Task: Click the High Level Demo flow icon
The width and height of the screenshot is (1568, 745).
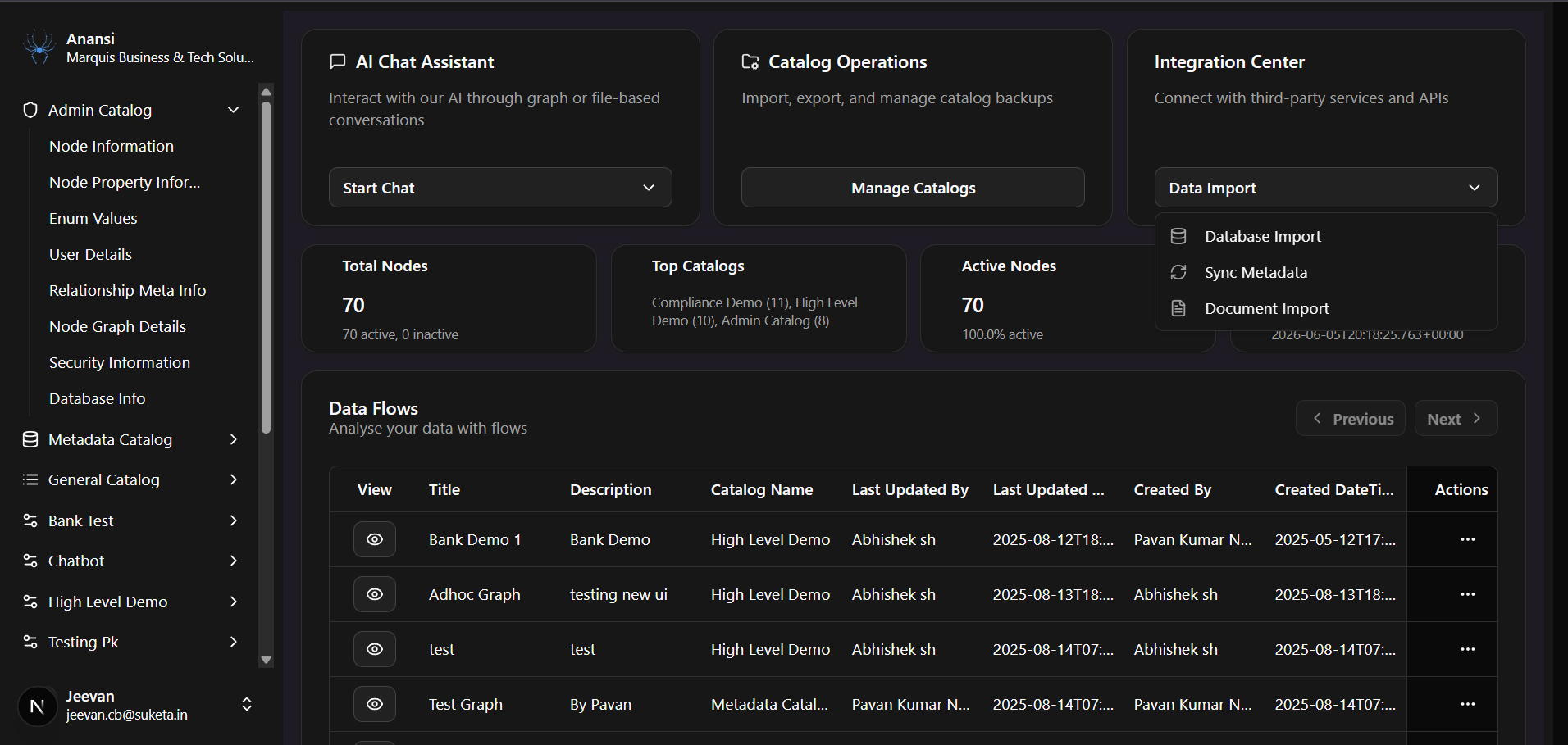Action: [30, 602]
